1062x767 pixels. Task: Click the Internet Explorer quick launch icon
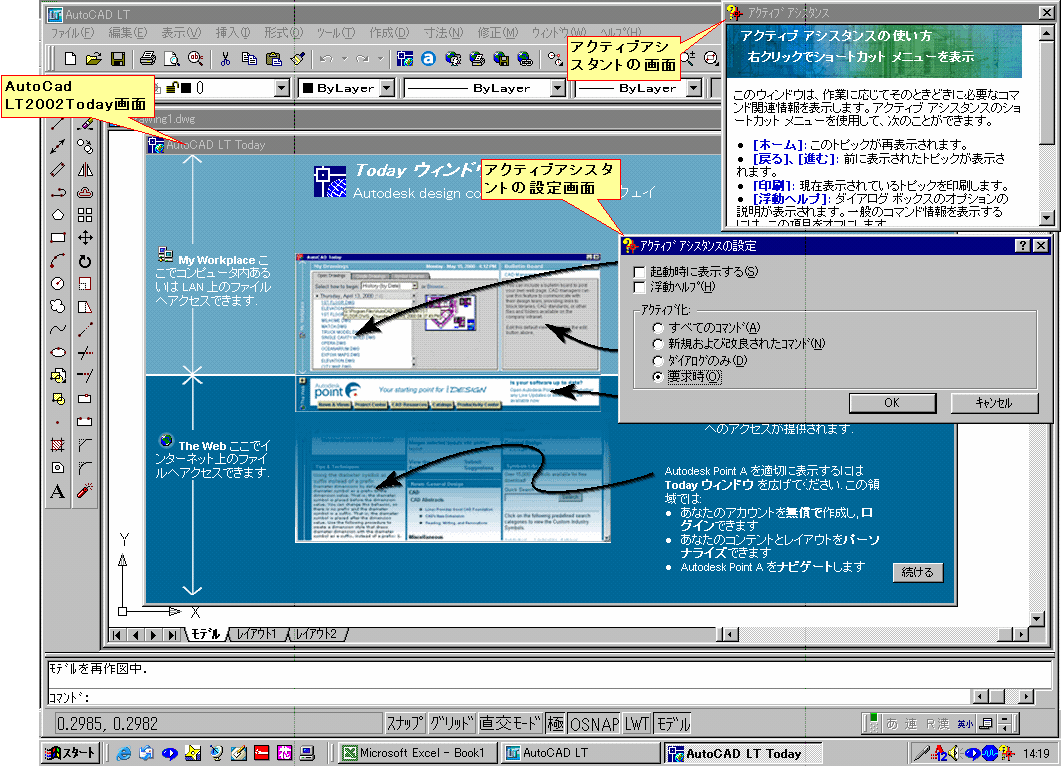(123, 753)
